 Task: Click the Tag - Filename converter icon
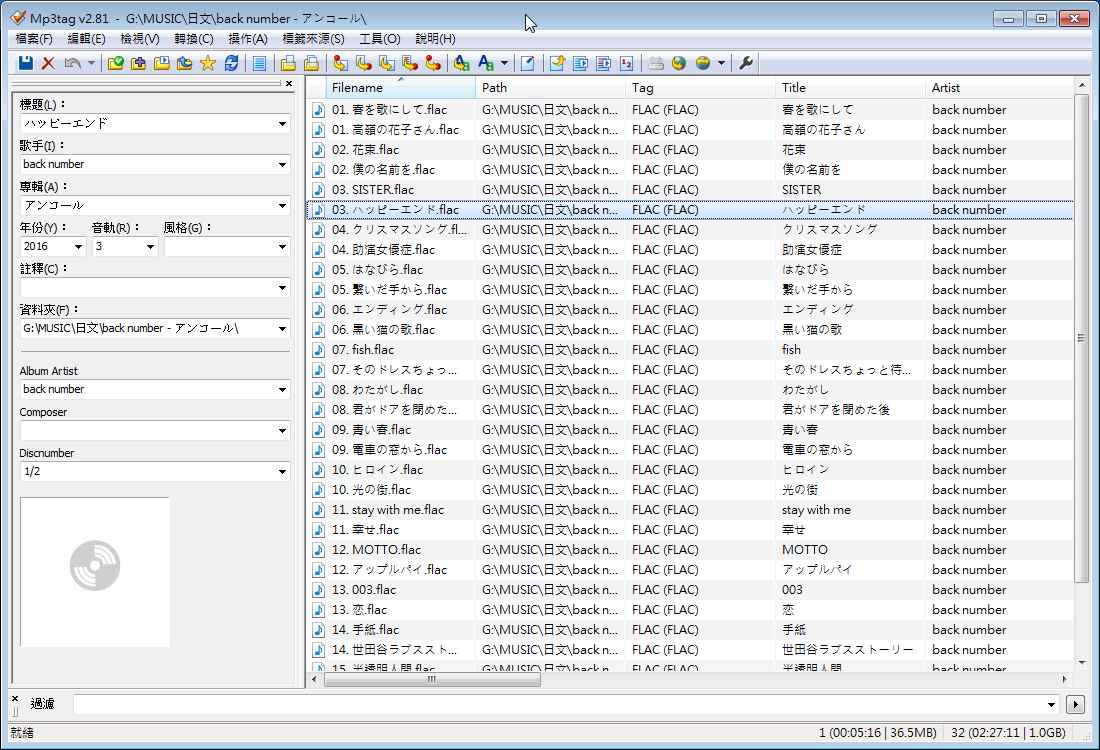341,63
